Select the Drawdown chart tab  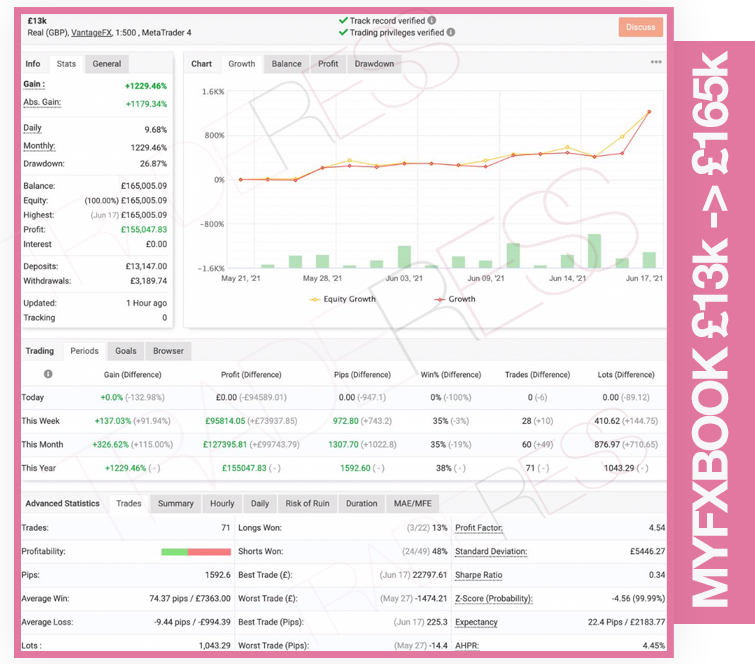(374, 64)
